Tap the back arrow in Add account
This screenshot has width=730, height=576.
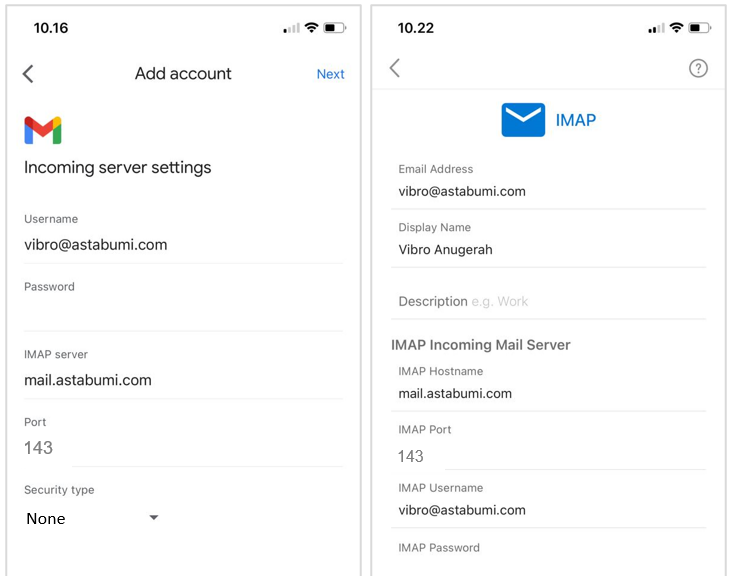coord(28,74)
